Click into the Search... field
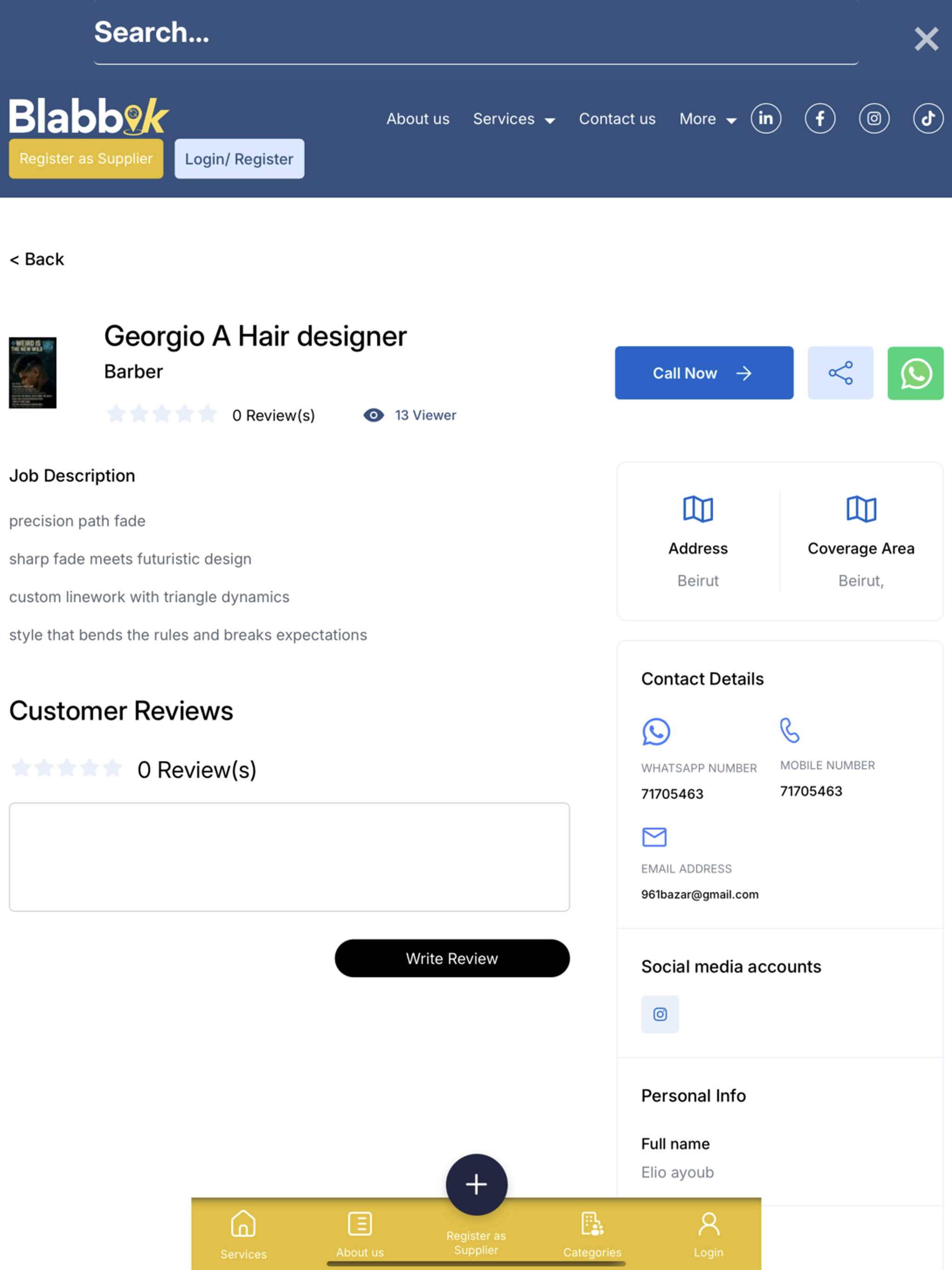This screenshot has height=1270, width=952. coord(476,33)
